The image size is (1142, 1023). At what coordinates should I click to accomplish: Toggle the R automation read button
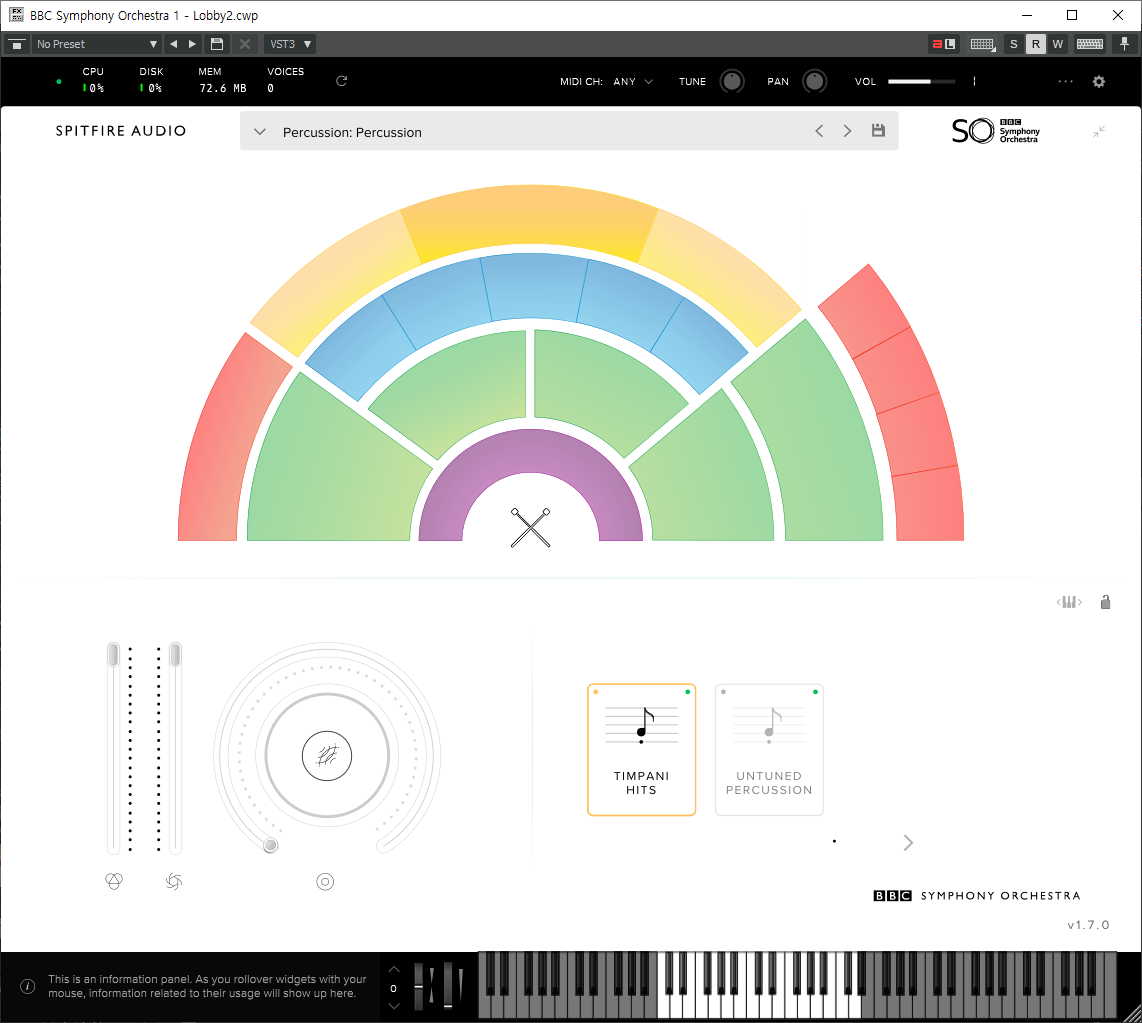[1035, 44]
